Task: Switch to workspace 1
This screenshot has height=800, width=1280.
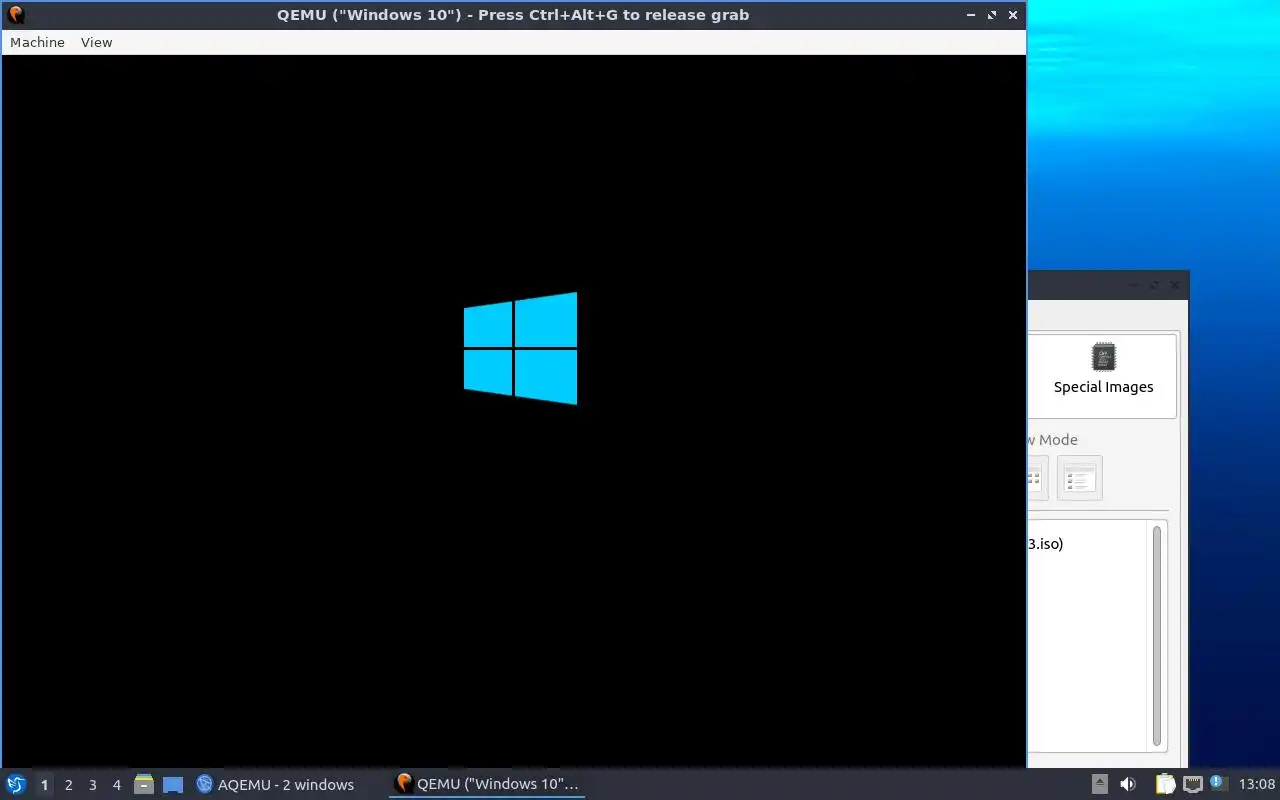Action: [44, 785]
